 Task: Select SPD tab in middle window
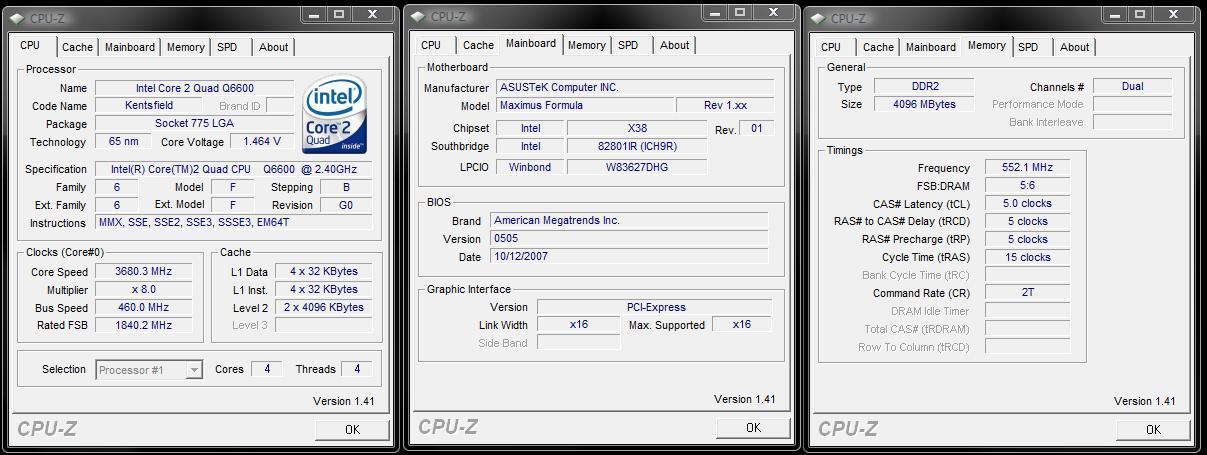(x=628, y=45)
